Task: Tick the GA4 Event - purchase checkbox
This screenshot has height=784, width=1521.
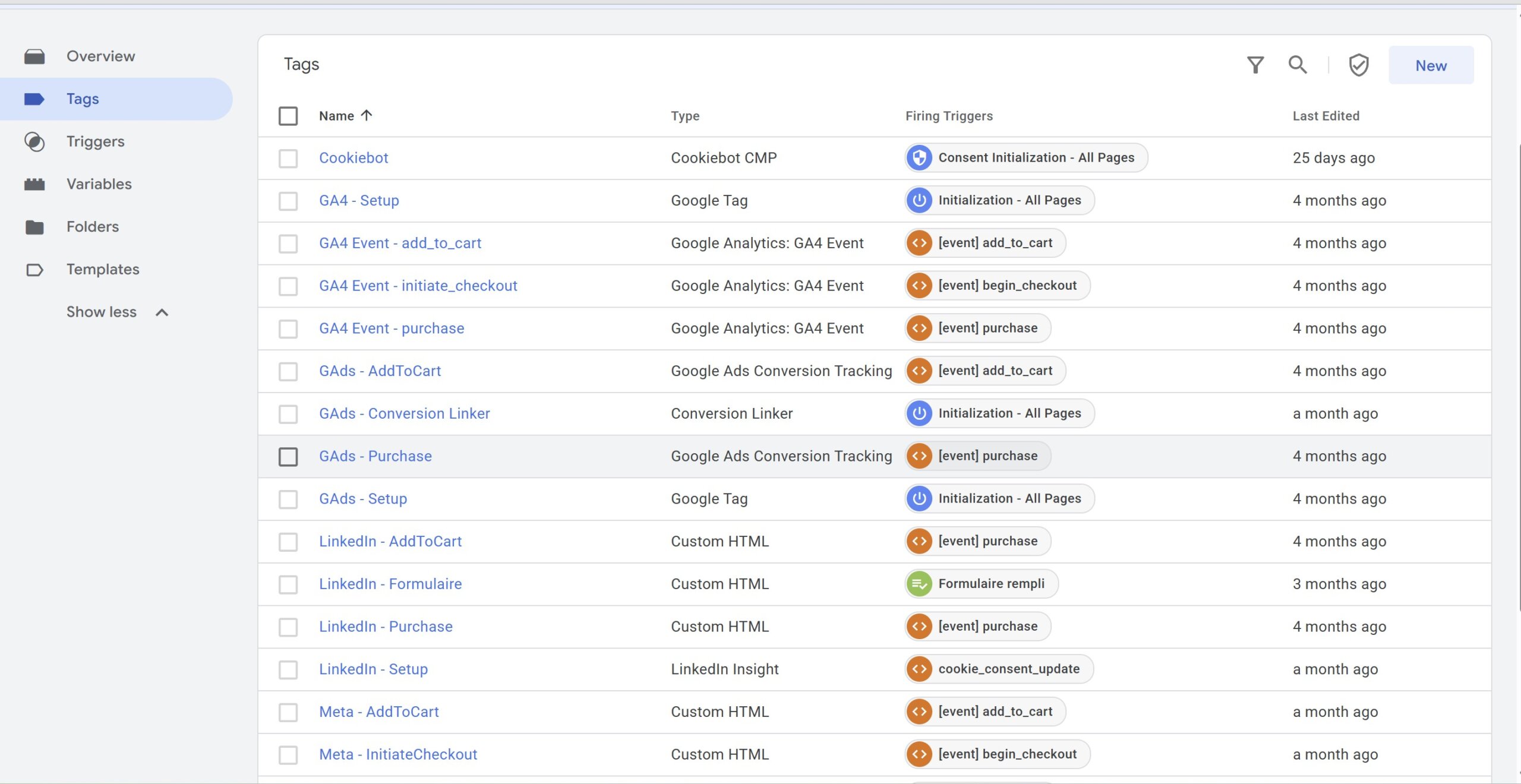Action: (288, 329)
